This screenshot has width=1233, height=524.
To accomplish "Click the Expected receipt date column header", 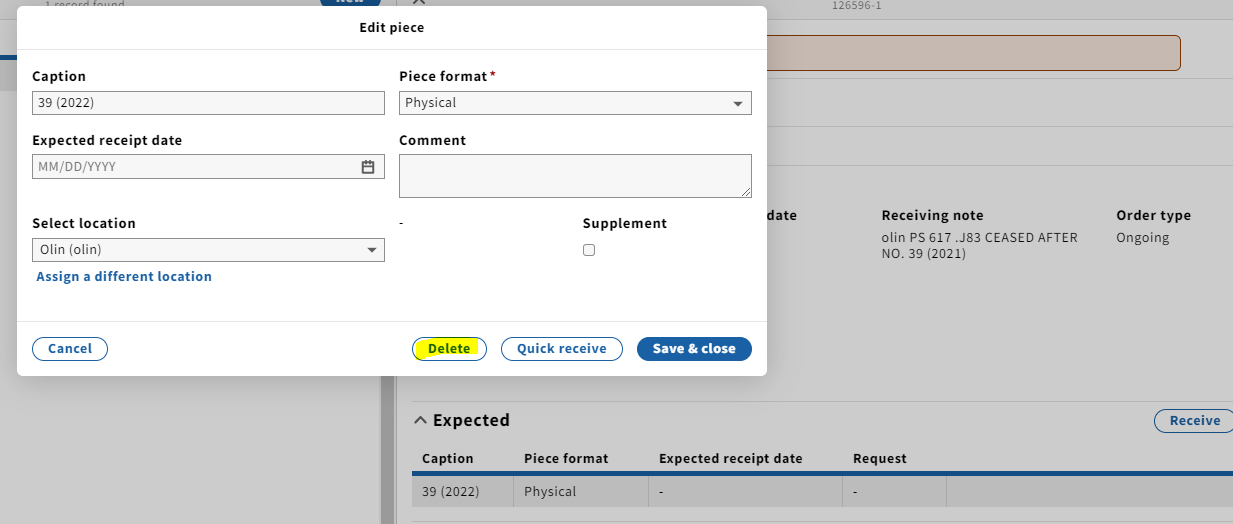I will [731, 459].
